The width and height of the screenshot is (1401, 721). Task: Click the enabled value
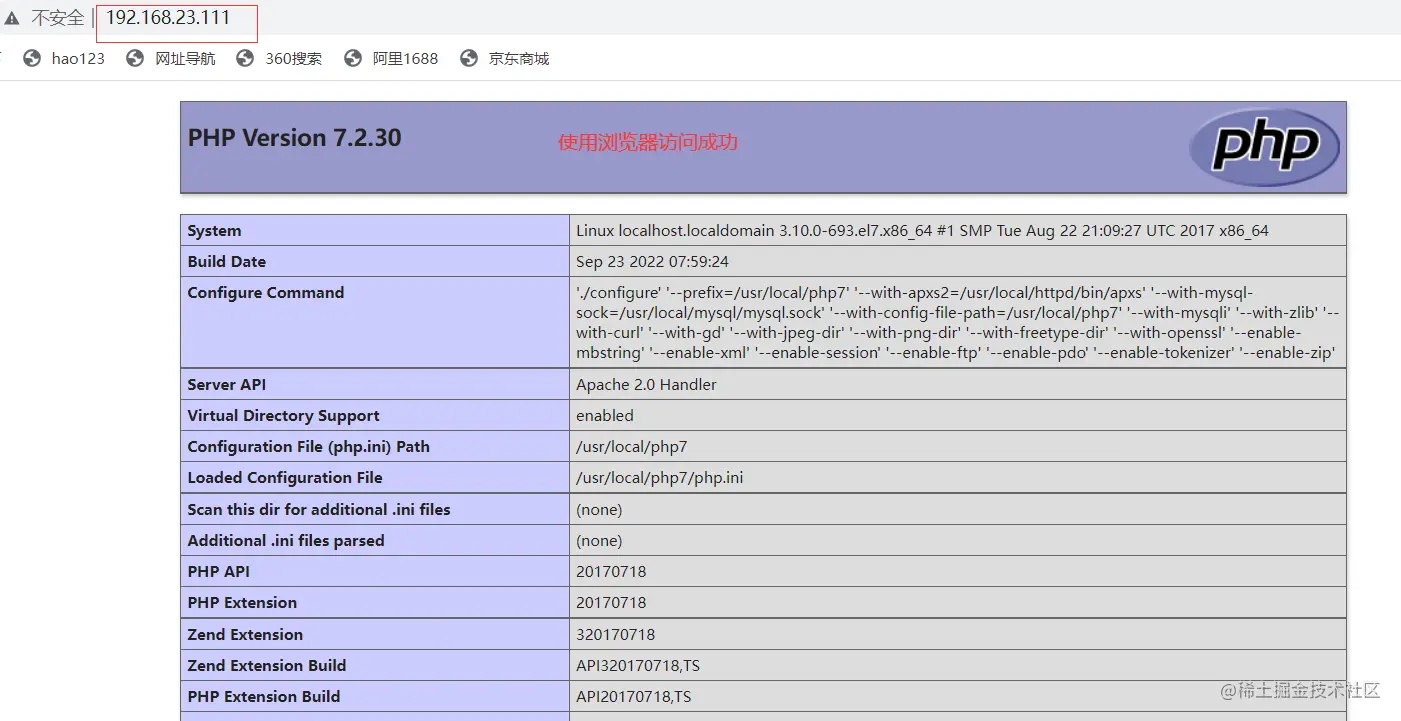point(605,415)
